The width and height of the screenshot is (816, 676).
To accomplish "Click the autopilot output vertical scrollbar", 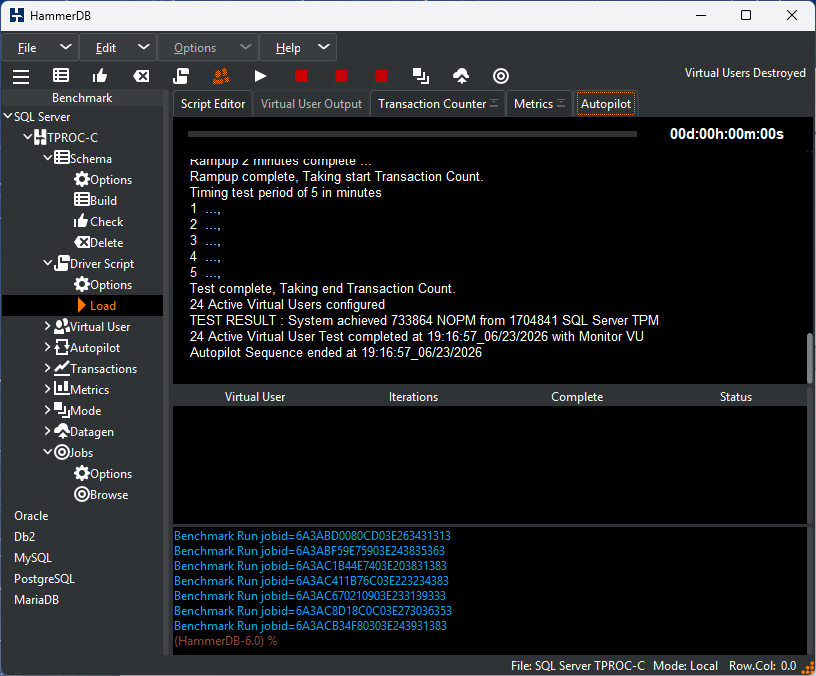I will tap(810, 358).
